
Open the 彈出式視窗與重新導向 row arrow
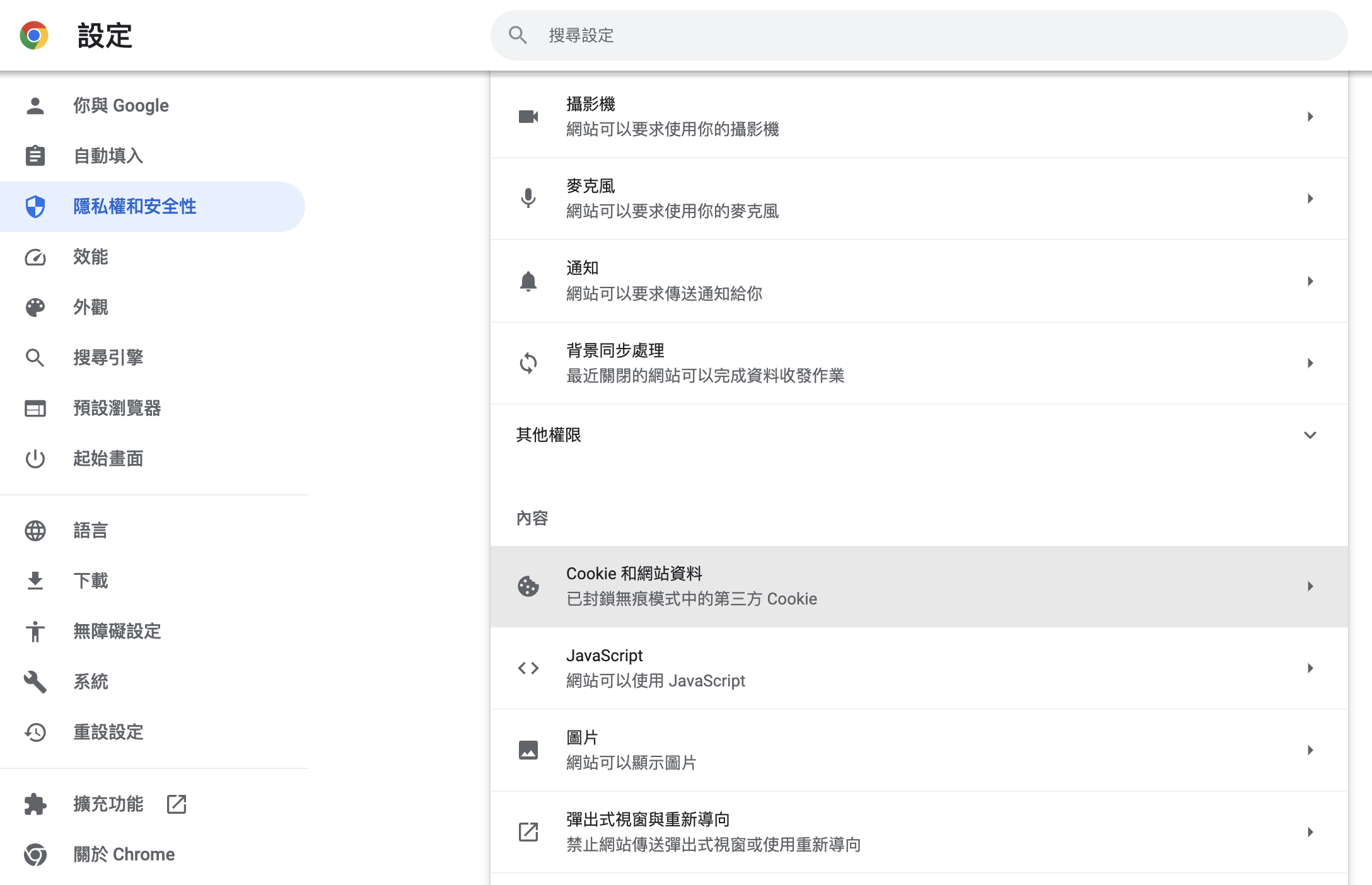[x=1310, y=832]
